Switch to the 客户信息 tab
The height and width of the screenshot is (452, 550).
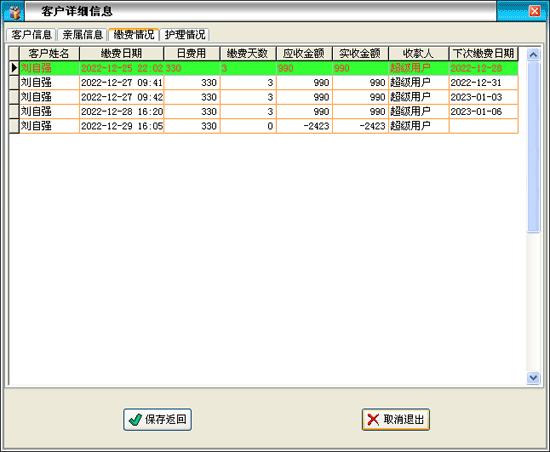pos(31,35)
